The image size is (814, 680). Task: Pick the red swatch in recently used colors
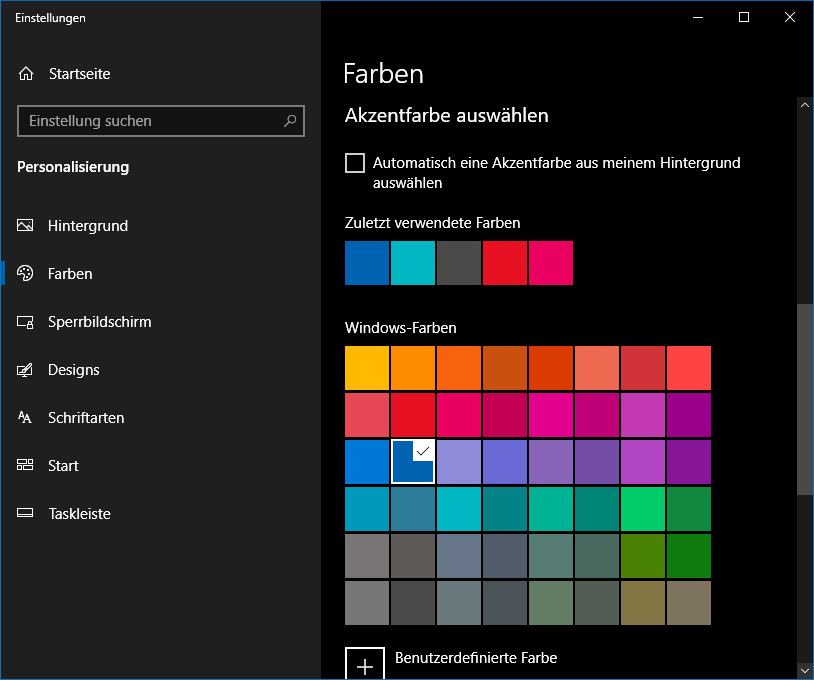505,263
